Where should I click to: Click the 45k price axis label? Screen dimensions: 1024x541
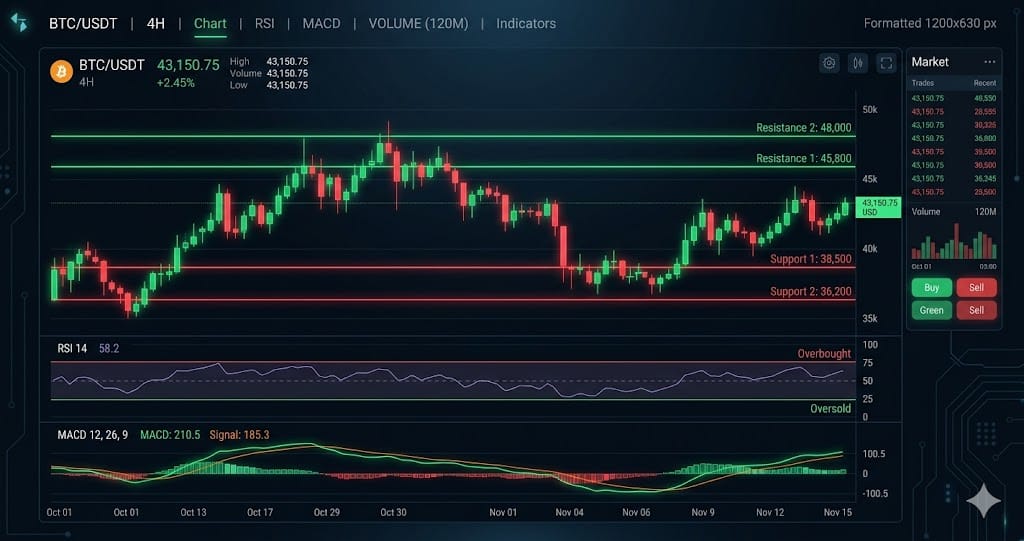870,179
